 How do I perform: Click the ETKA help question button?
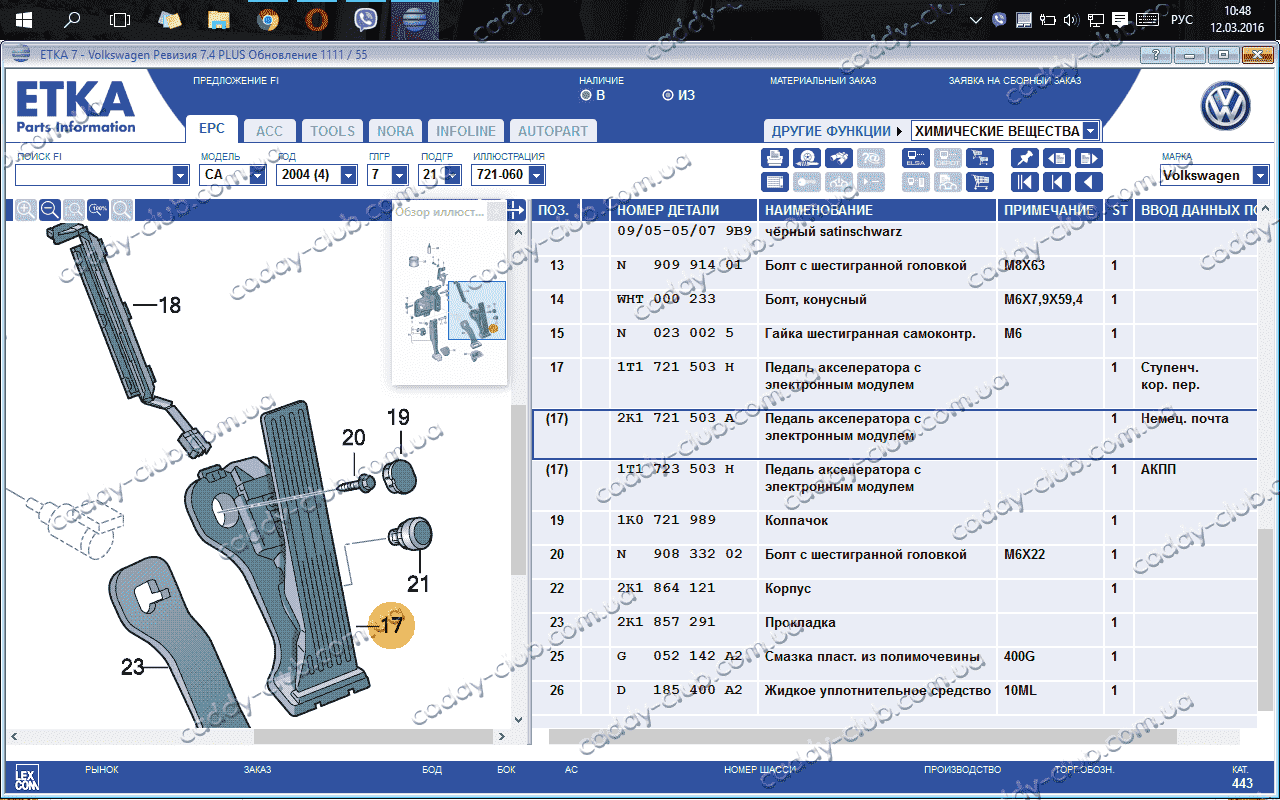1156,55
